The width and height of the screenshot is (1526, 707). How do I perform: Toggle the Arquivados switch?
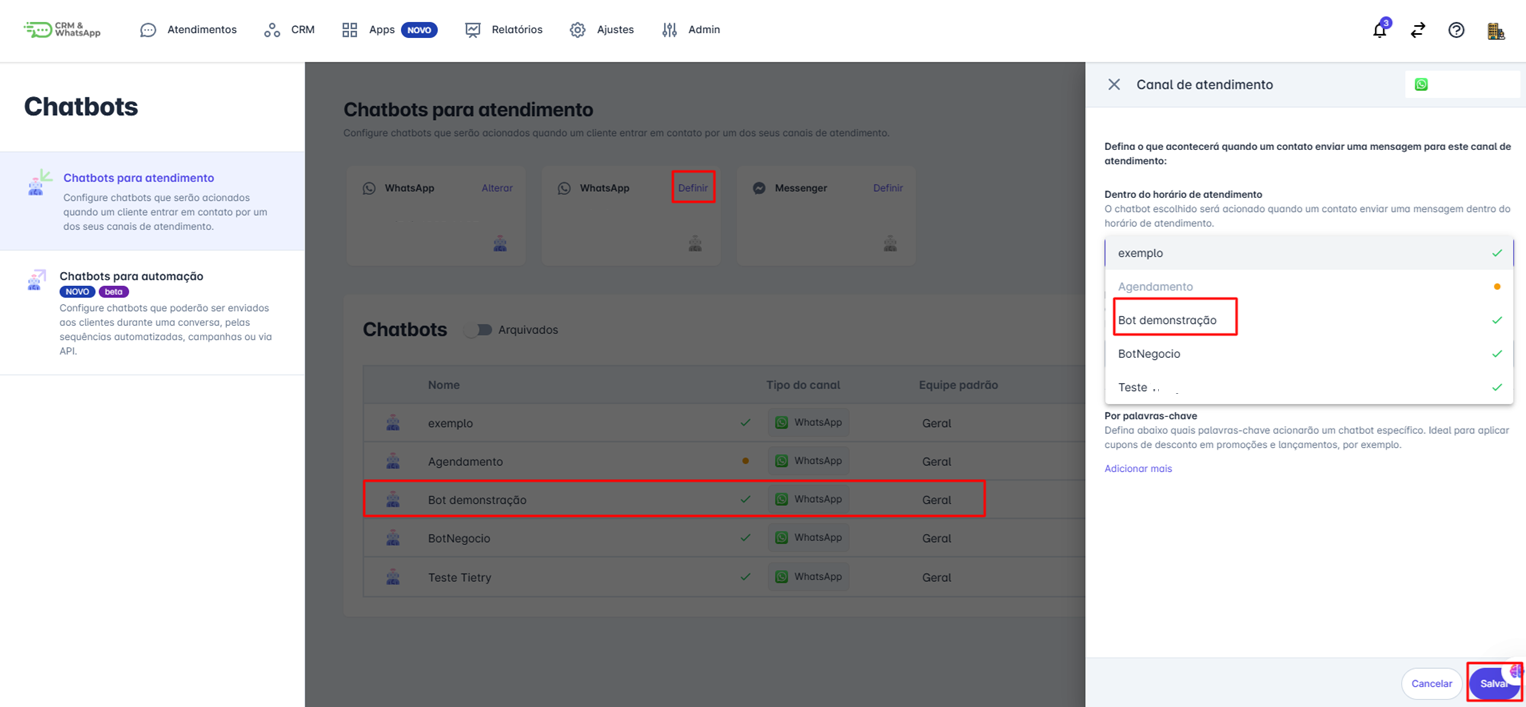tap(479, 330)
